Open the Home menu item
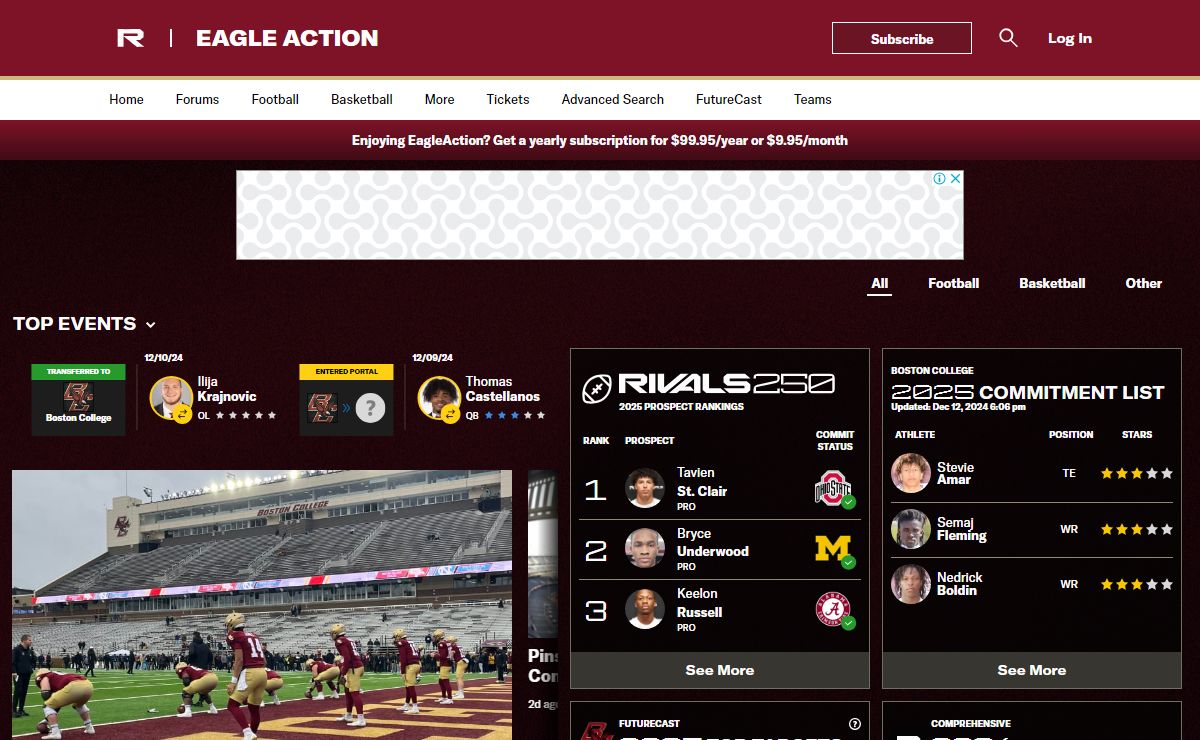 click(x=126, y=99)
